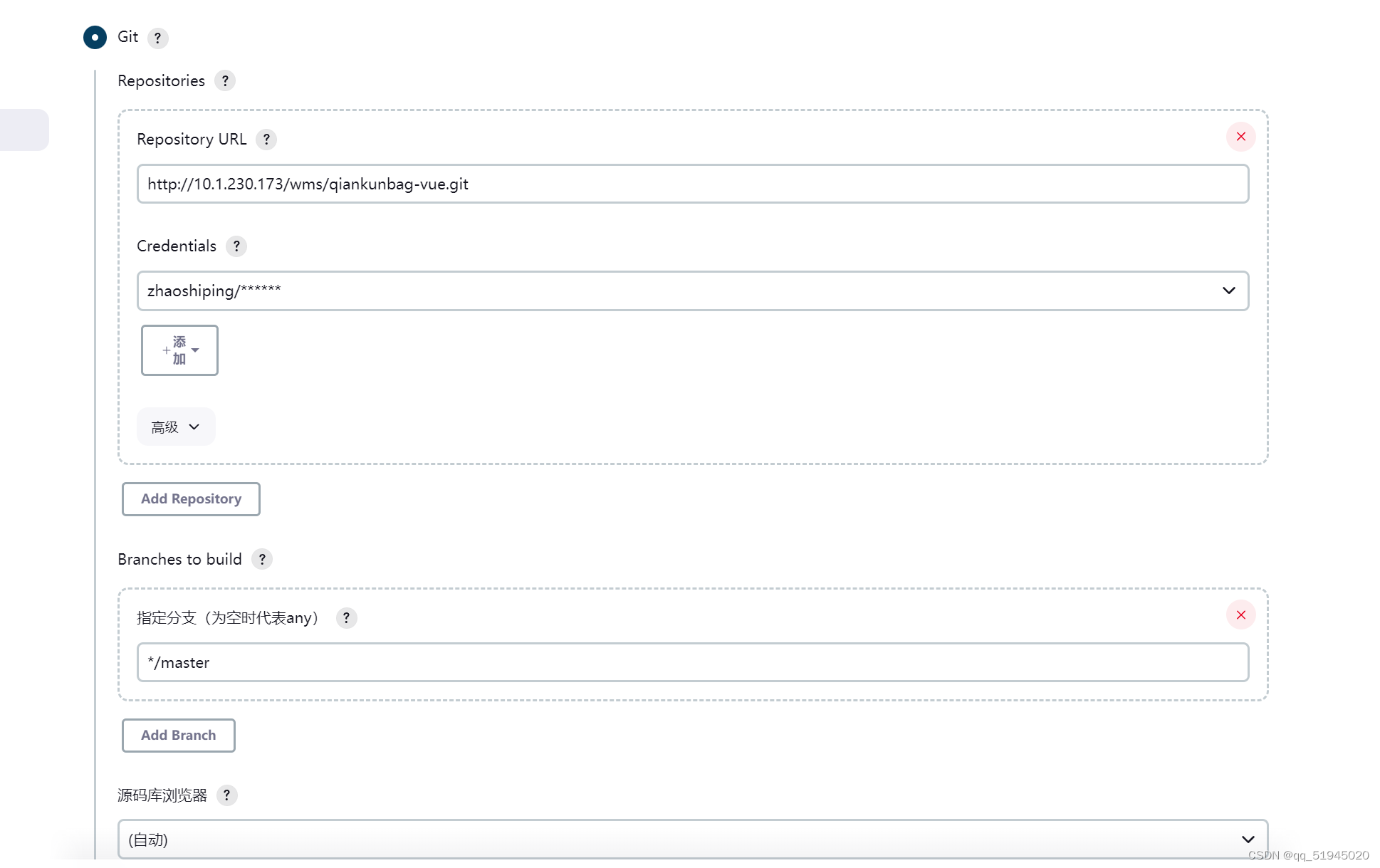Click the 指定分支 help icon
This screenshot has height=868, width=1380.
(x=346, y=617)
